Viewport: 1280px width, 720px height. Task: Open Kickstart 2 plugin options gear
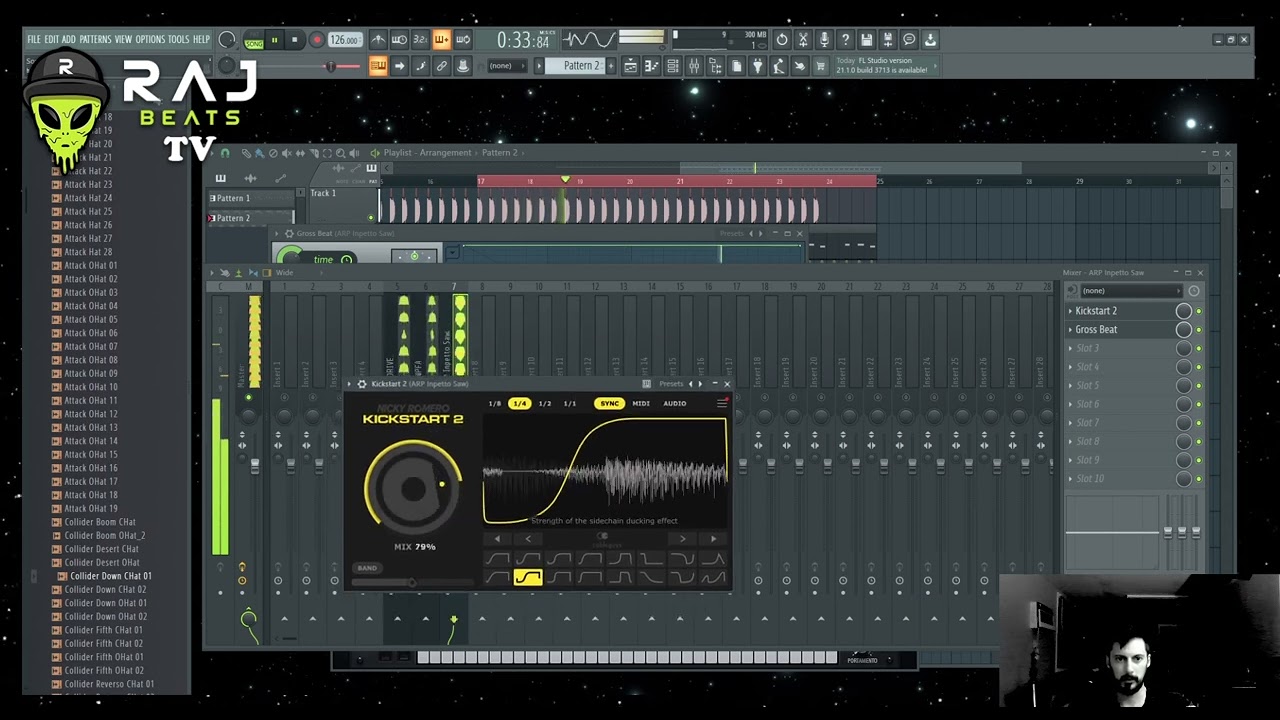tap(362, 384)
